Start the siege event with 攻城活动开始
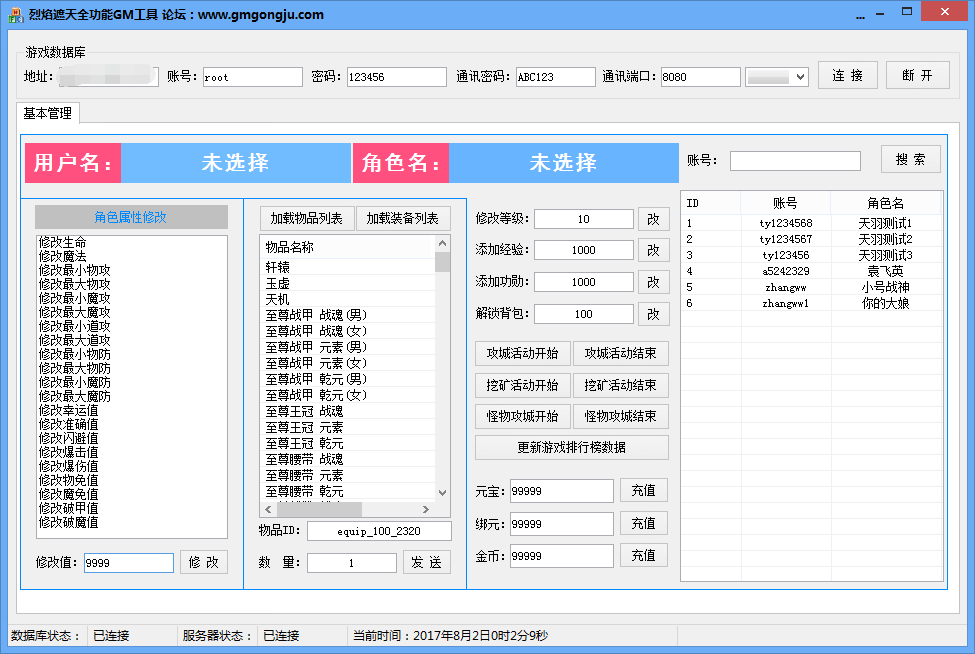Viewport: 975px width, 654px height. click(522, 353)
